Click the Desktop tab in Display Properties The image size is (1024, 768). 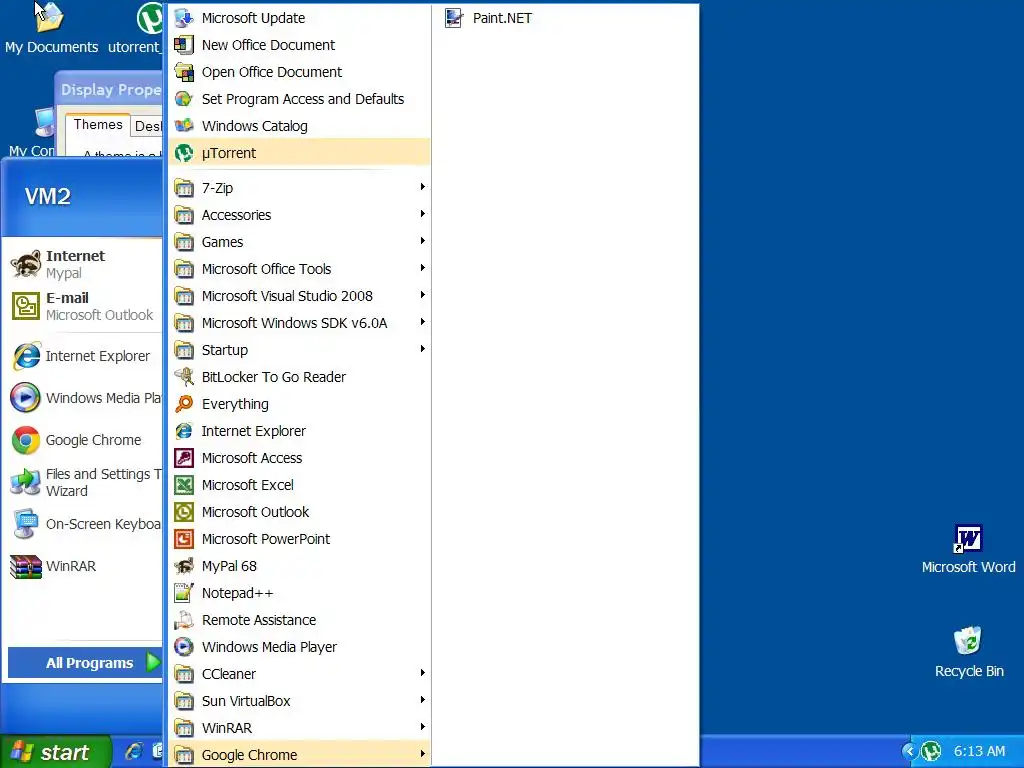tap(148, 126)
